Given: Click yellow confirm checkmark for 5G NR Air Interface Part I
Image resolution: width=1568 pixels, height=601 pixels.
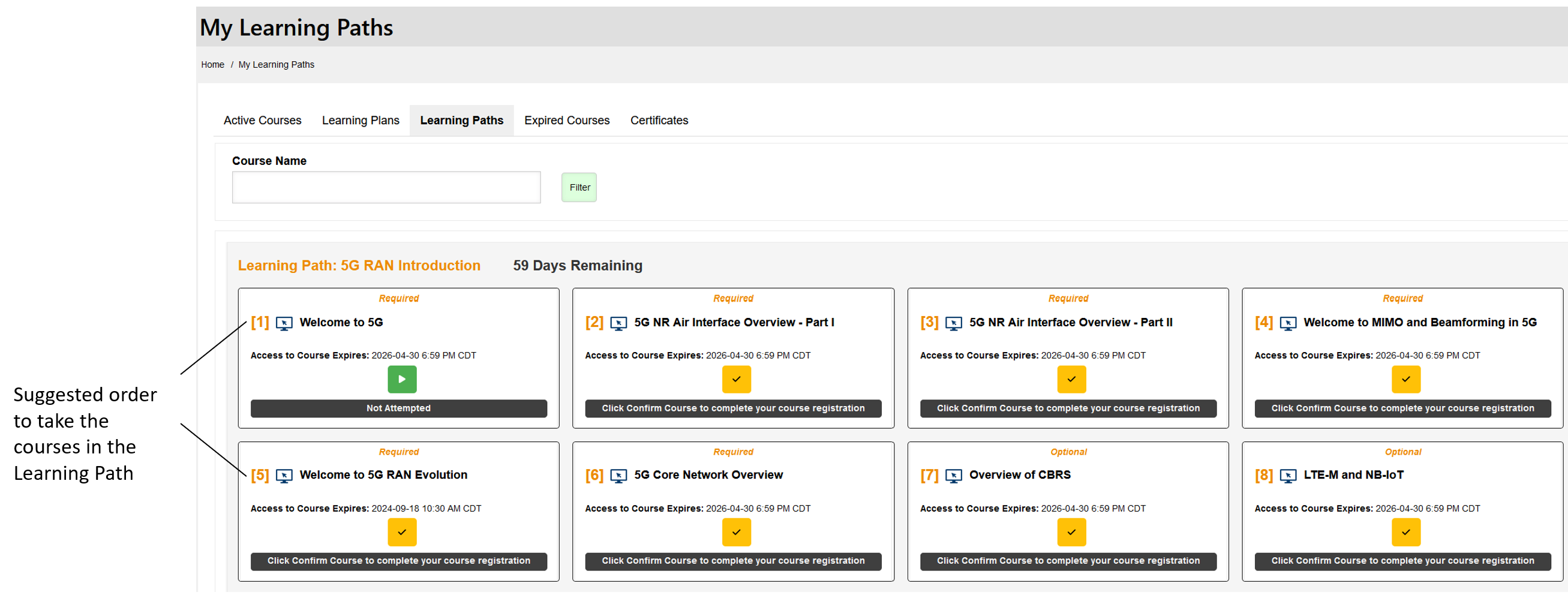Looking at the screenshot, I should [x=736, y=379].
